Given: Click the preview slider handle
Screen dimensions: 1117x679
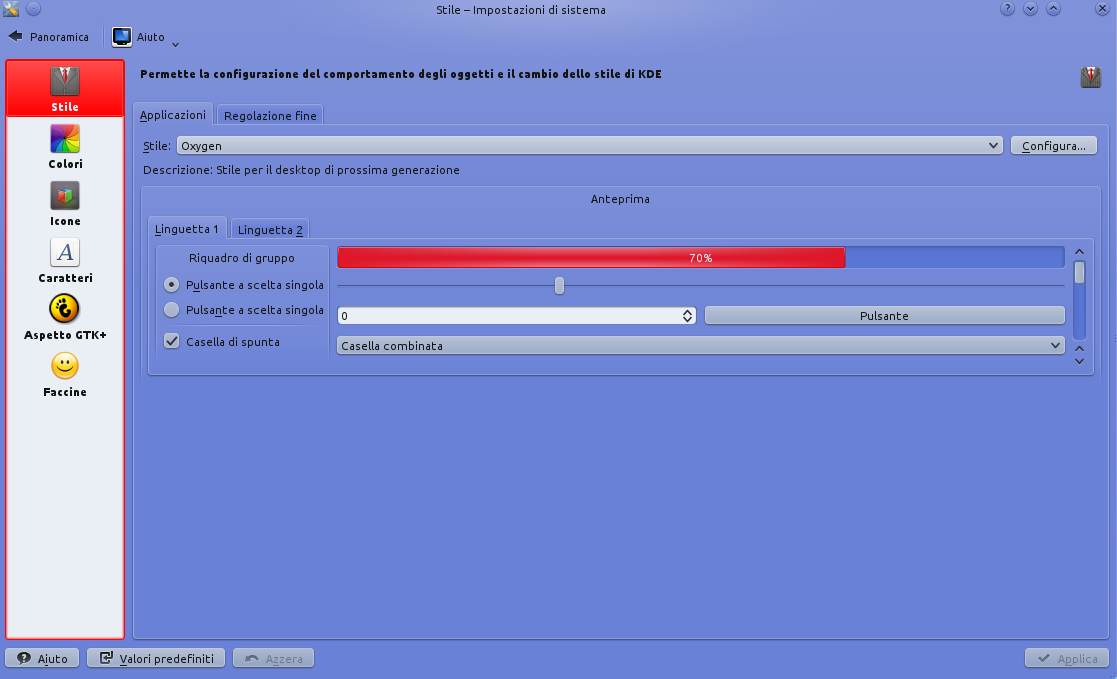Looking at the screenshot, I should point(559,286).
